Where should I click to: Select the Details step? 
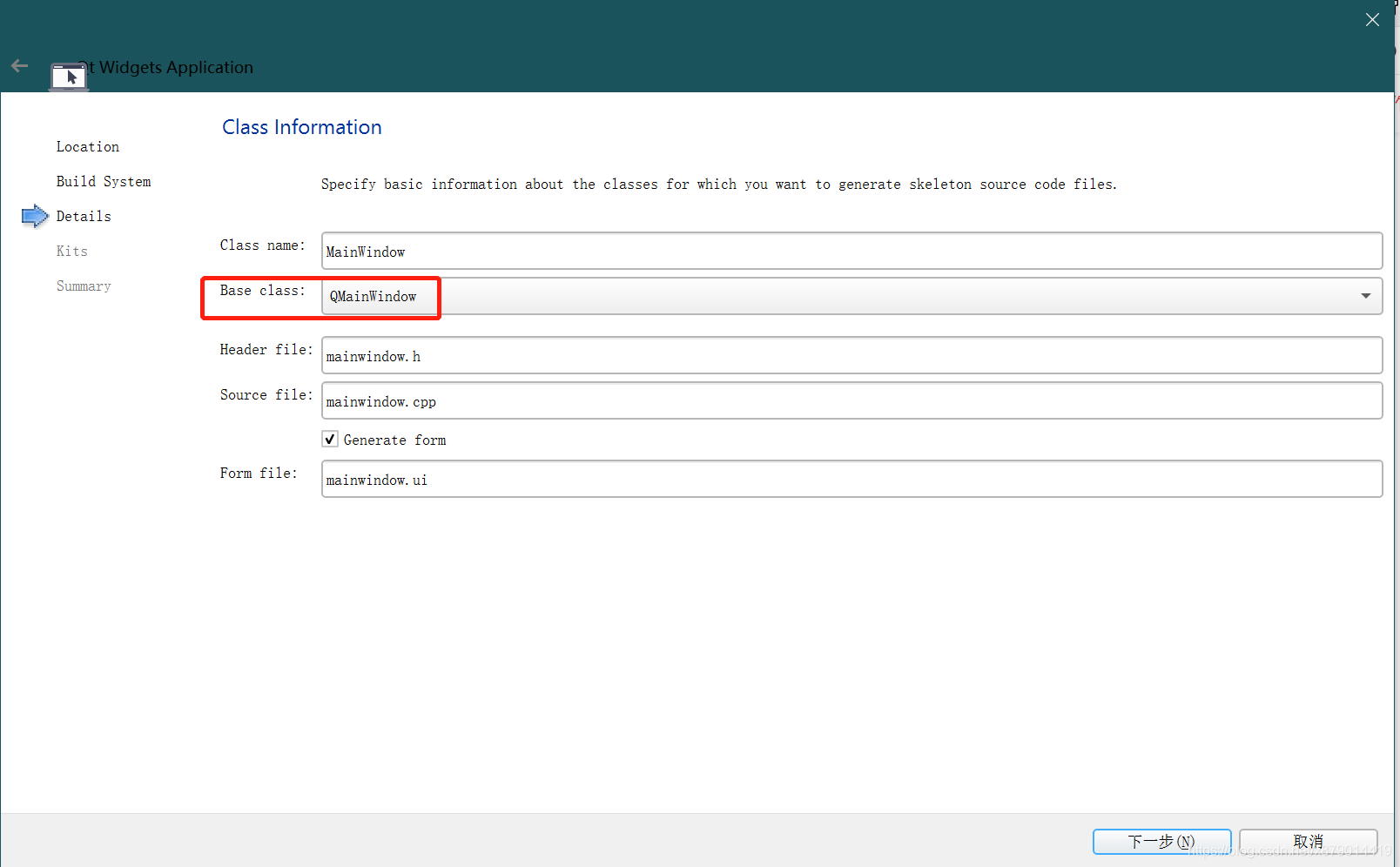pyautogui.click(x=84, y=216)
